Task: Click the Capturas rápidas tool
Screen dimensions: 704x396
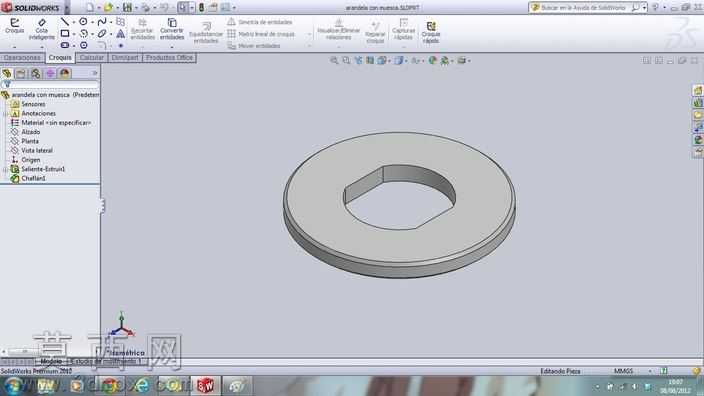Action: tap(403, 29)
